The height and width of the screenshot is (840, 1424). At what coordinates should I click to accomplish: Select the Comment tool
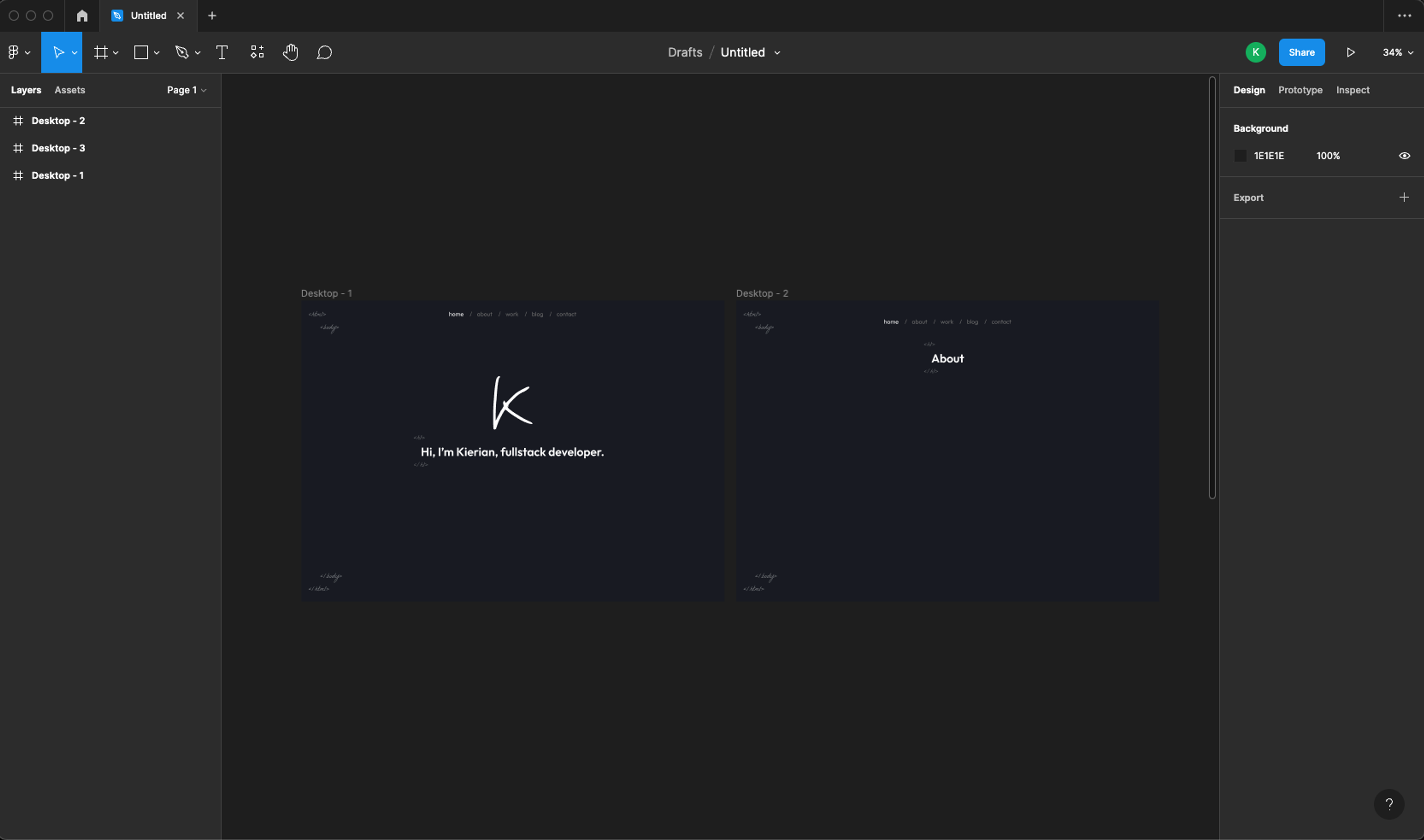(x=324, y=53)
